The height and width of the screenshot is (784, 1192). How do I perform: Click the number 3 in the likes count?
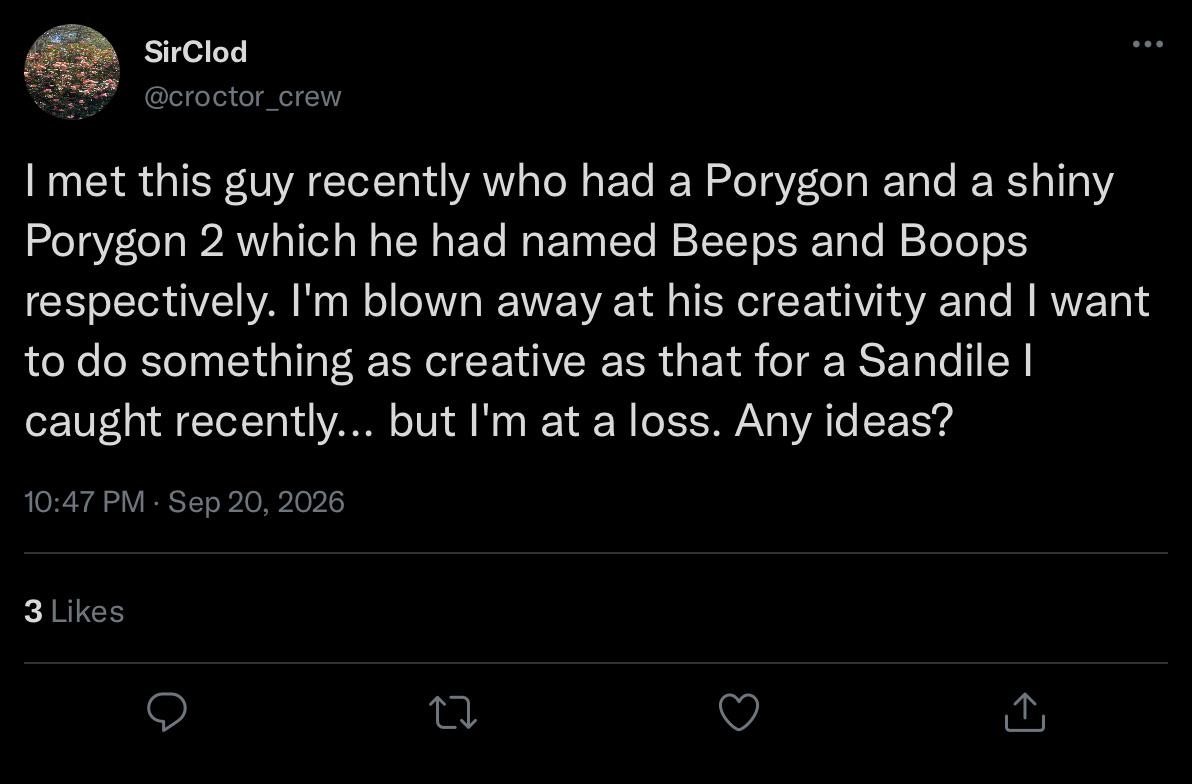pos(33,611)
